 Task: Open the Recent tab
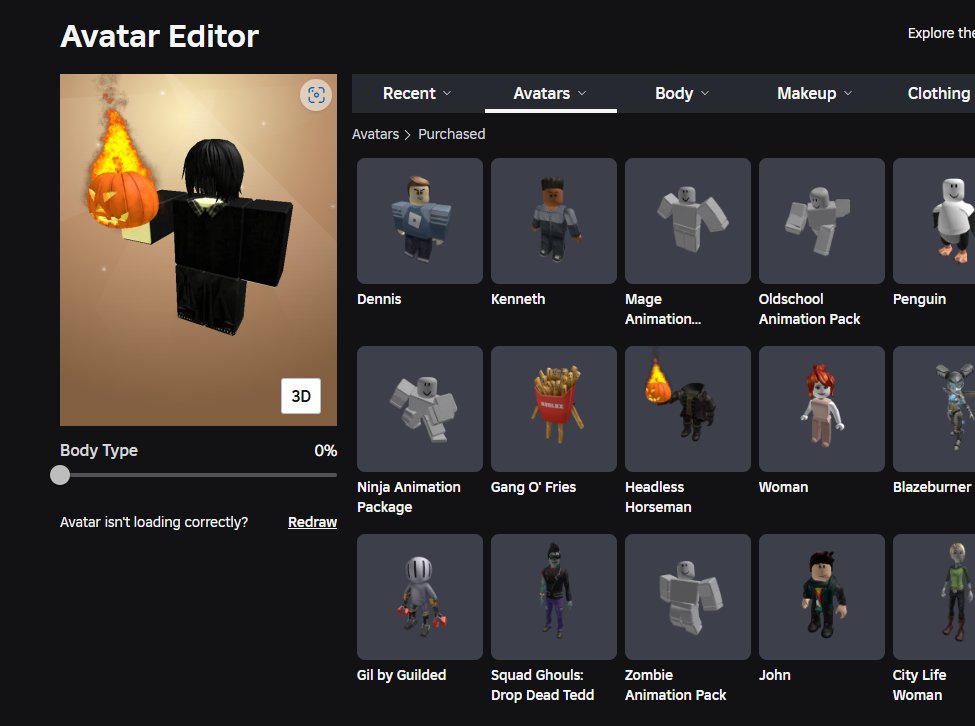point(418,93)
